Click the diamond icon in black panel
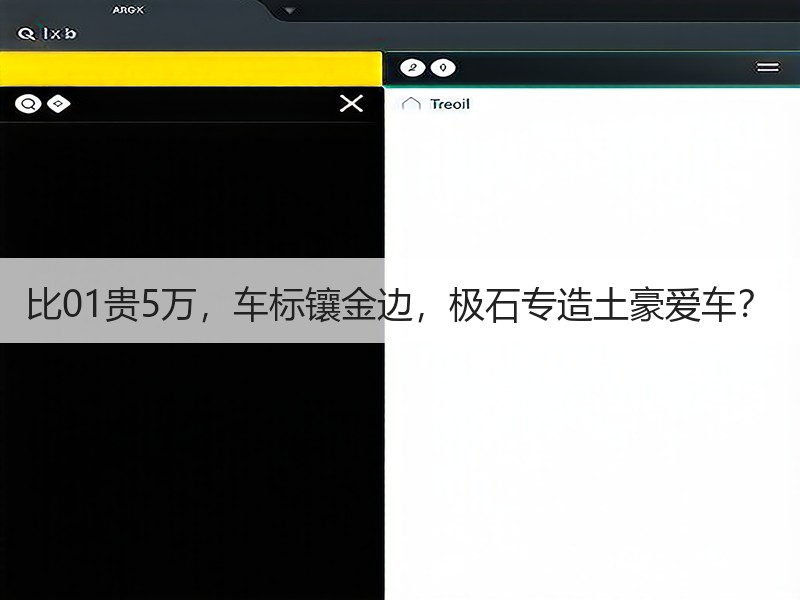This screenshot has height=600, width=800. (x=59, y=104)
